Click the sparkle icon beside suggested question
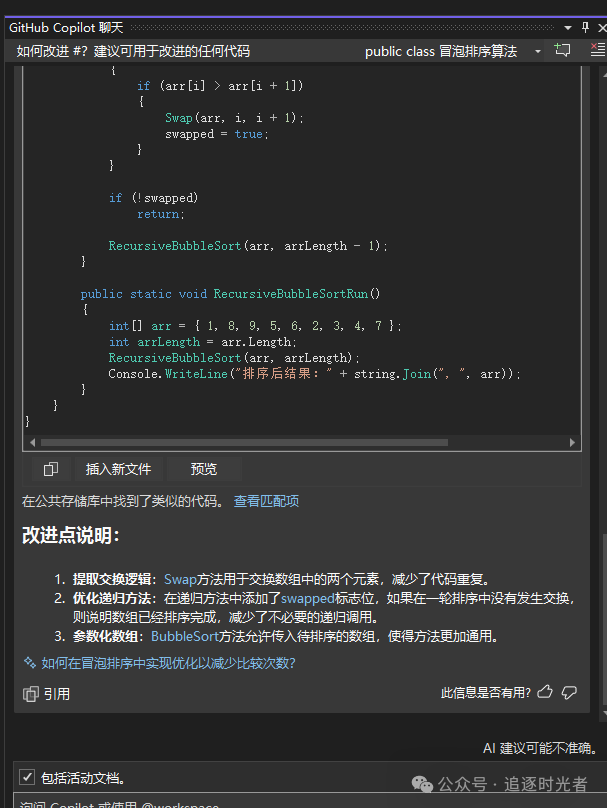607x808 pixels. [30, 663]
